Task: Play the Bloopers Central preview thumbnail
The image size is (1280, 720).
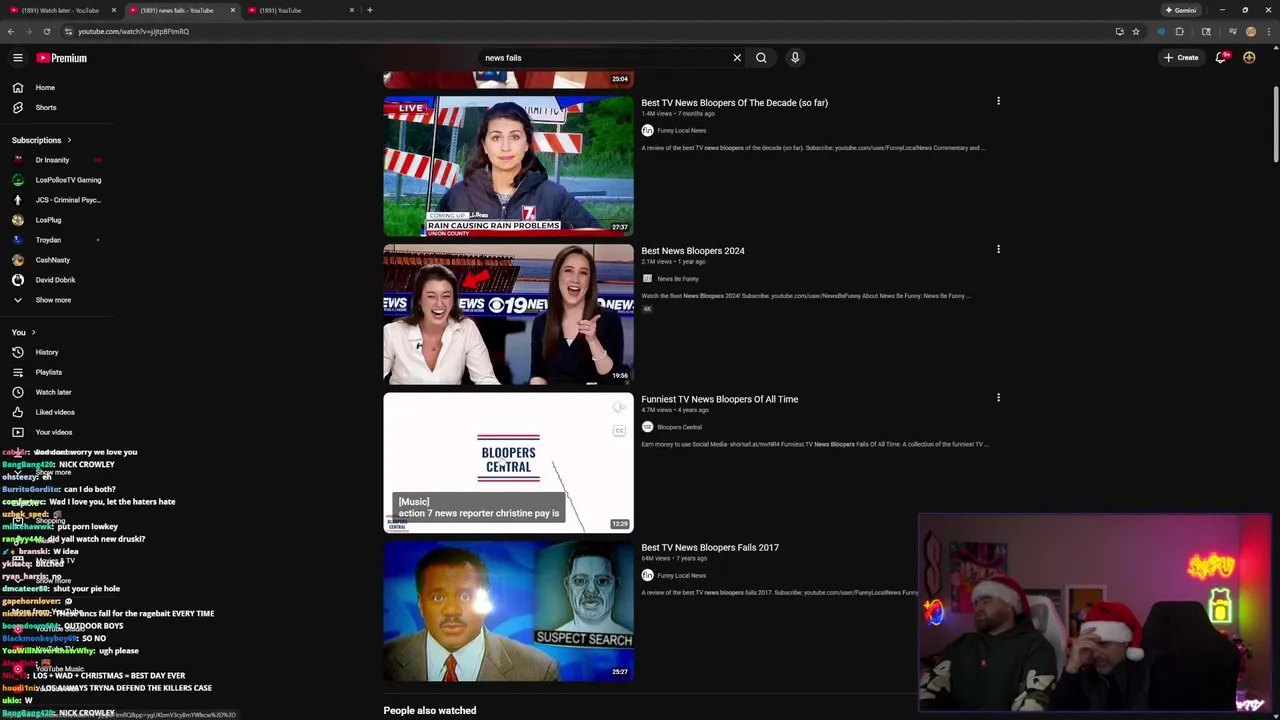Action: [x=508, y=462]
